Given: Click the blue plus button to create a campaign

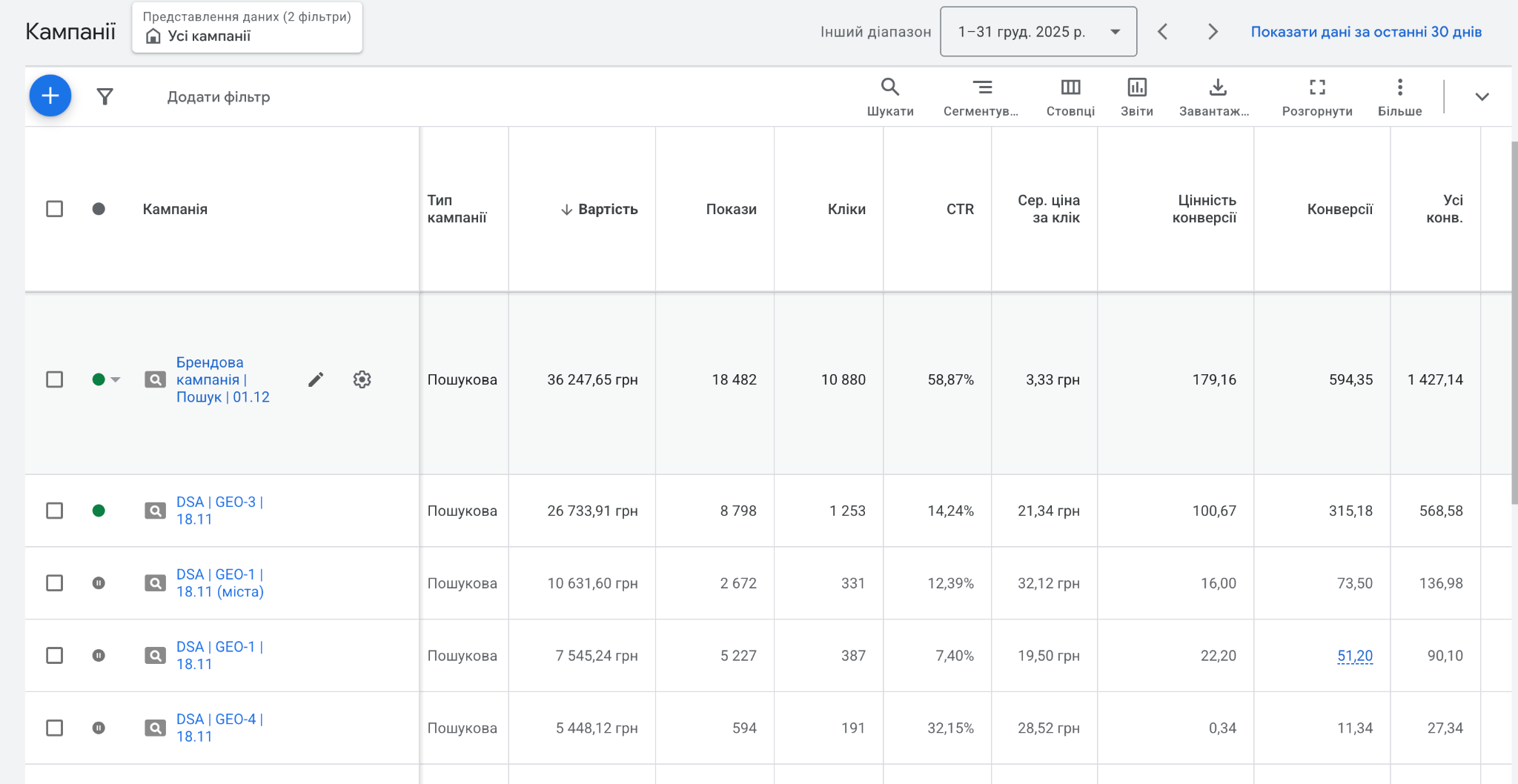Looking at the screenshot, I should (50, 96).
